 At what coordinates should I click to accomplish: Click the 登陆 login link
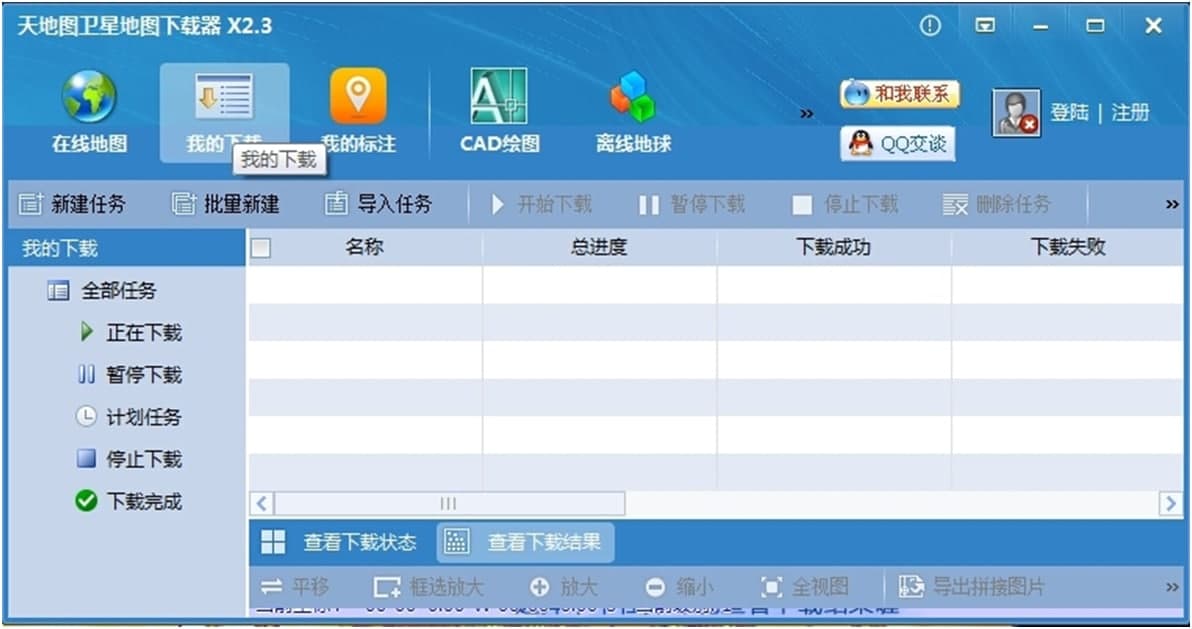[x=1070, y=113]
